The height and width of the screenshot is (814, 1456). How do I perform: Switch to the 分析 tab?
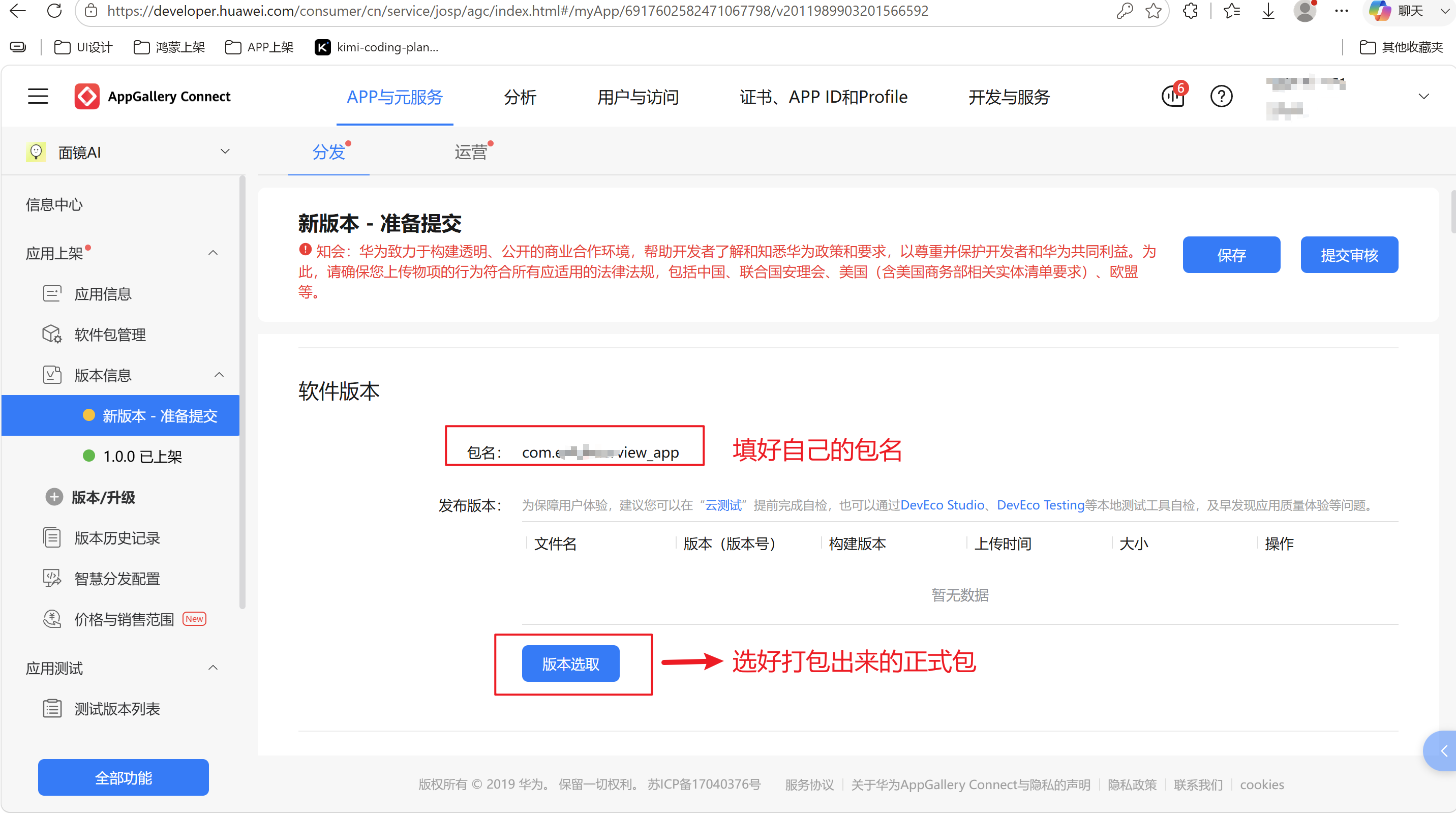pos(520,97)
